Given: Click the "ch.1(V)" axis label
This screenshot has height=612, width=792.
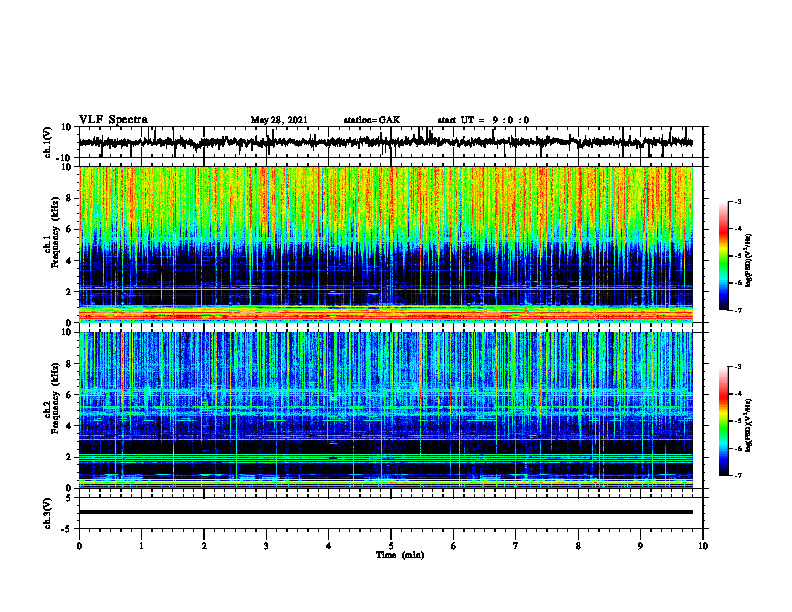Looking at the screenshot, I should 48,142.
